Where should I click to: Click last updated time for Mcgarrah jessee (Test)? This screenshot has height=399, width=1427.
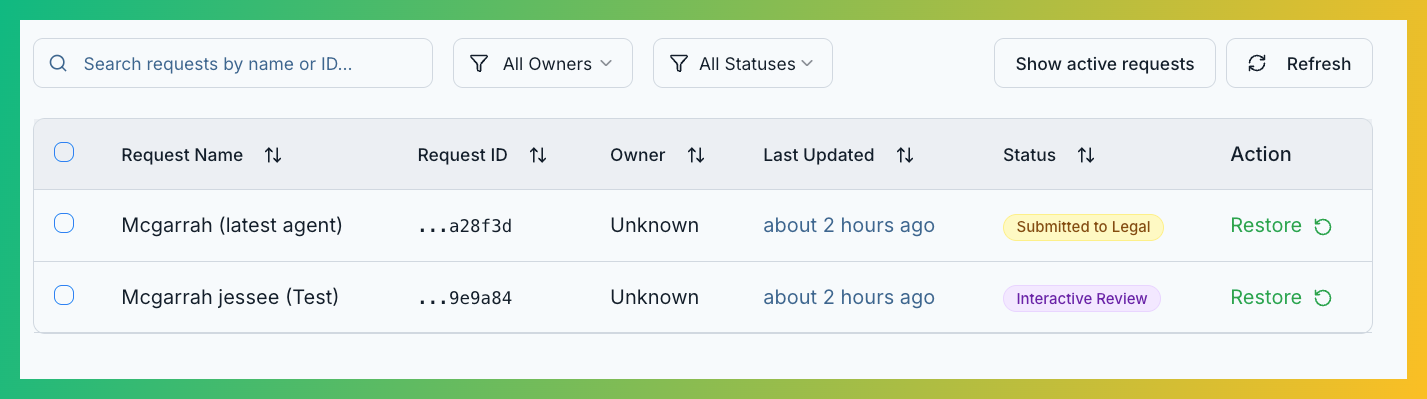[849, 297]
